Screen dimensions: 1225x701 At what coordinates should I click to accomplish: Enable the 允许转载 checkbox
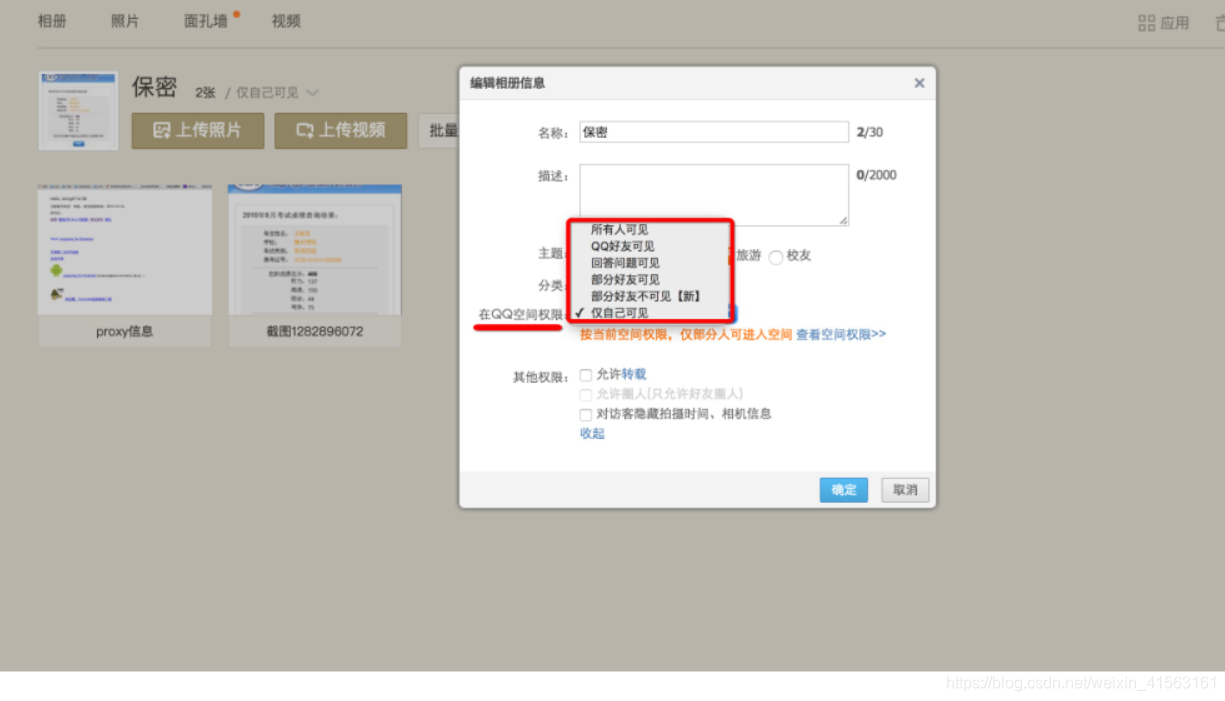[x=586, y=375]
